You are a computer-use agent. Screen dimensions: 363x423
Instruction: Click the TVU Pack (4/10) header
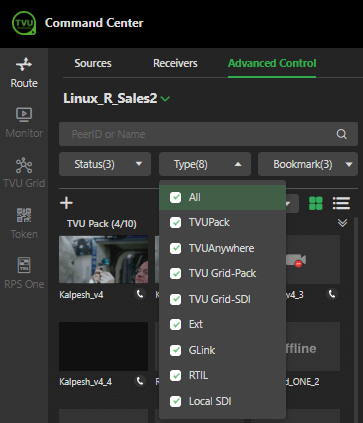click(102, 224)
